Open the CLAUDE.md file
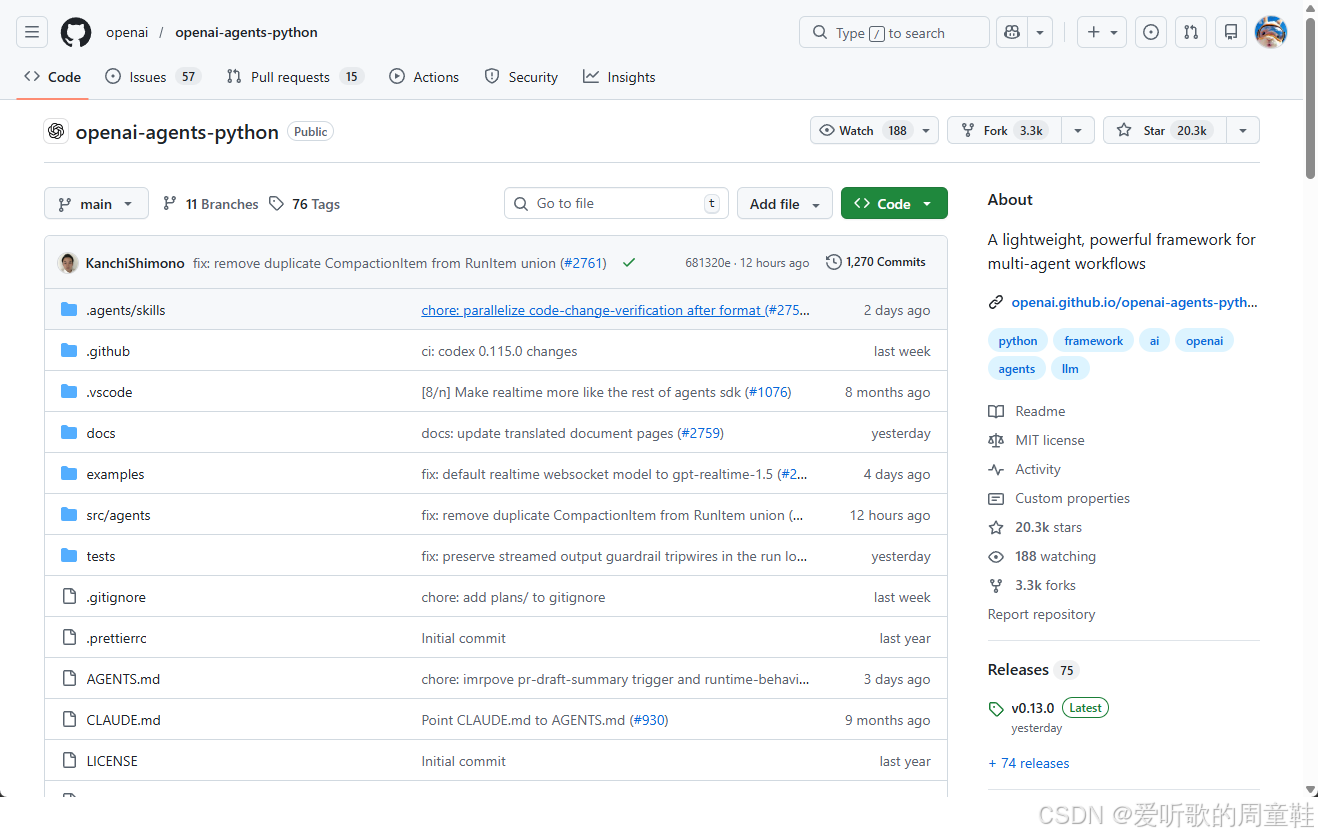The height and width of the screenshot is (837, 1318). click(x=123, y=720)
